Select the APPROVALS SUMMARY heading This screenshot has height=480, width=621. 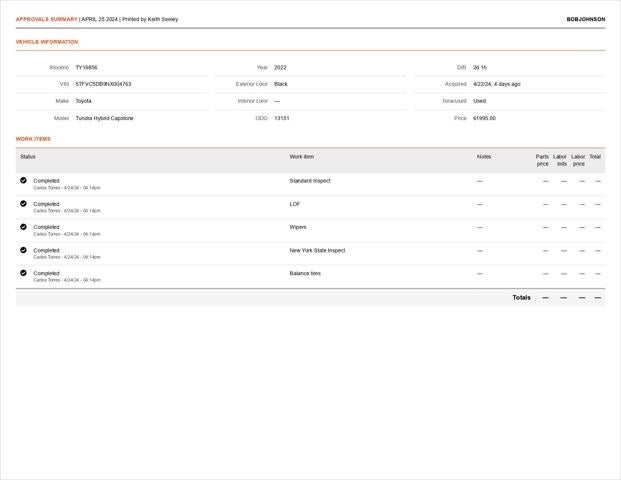(47, 19)
